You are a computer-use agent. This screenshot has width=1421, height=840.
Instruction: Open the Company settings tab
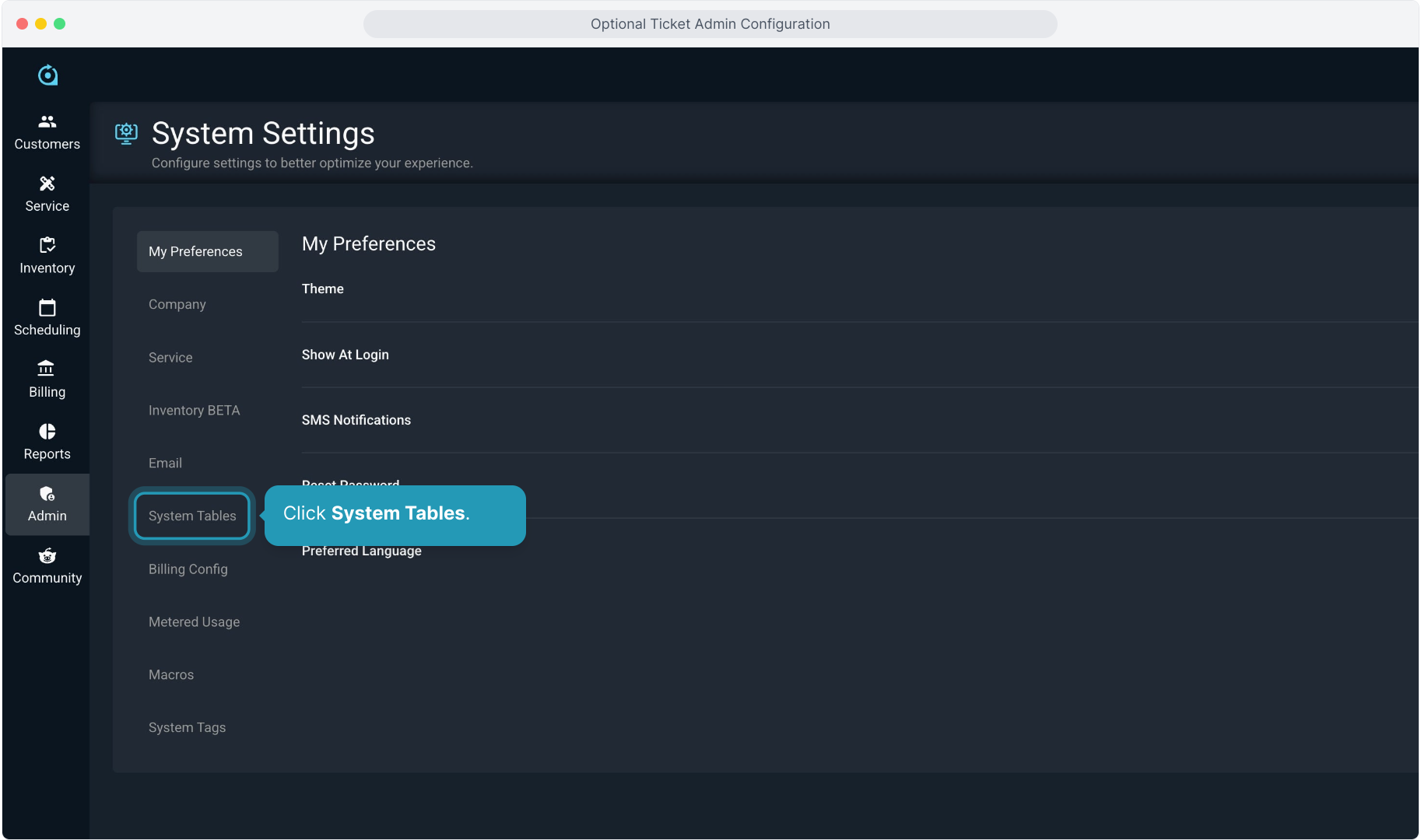tap(177, 304)
